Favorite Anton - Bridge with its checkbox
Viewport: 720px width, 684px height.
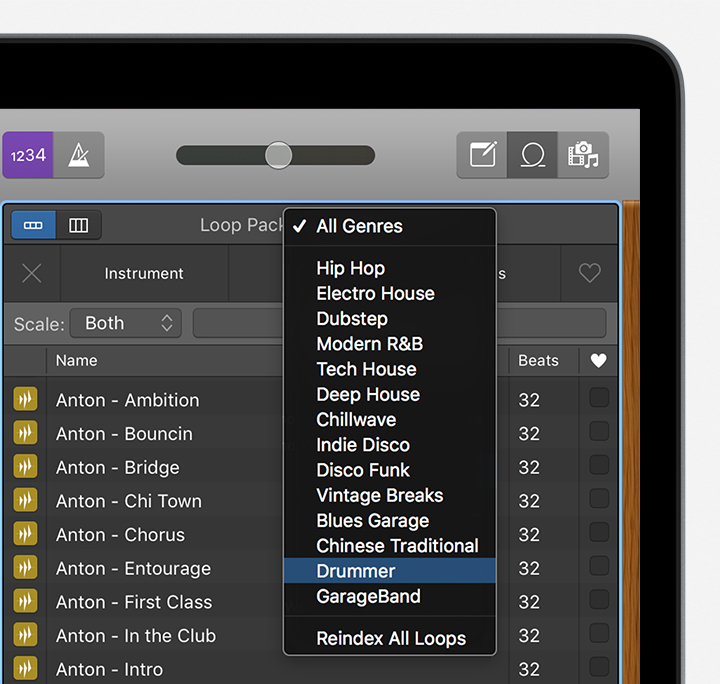coord(599,465)
